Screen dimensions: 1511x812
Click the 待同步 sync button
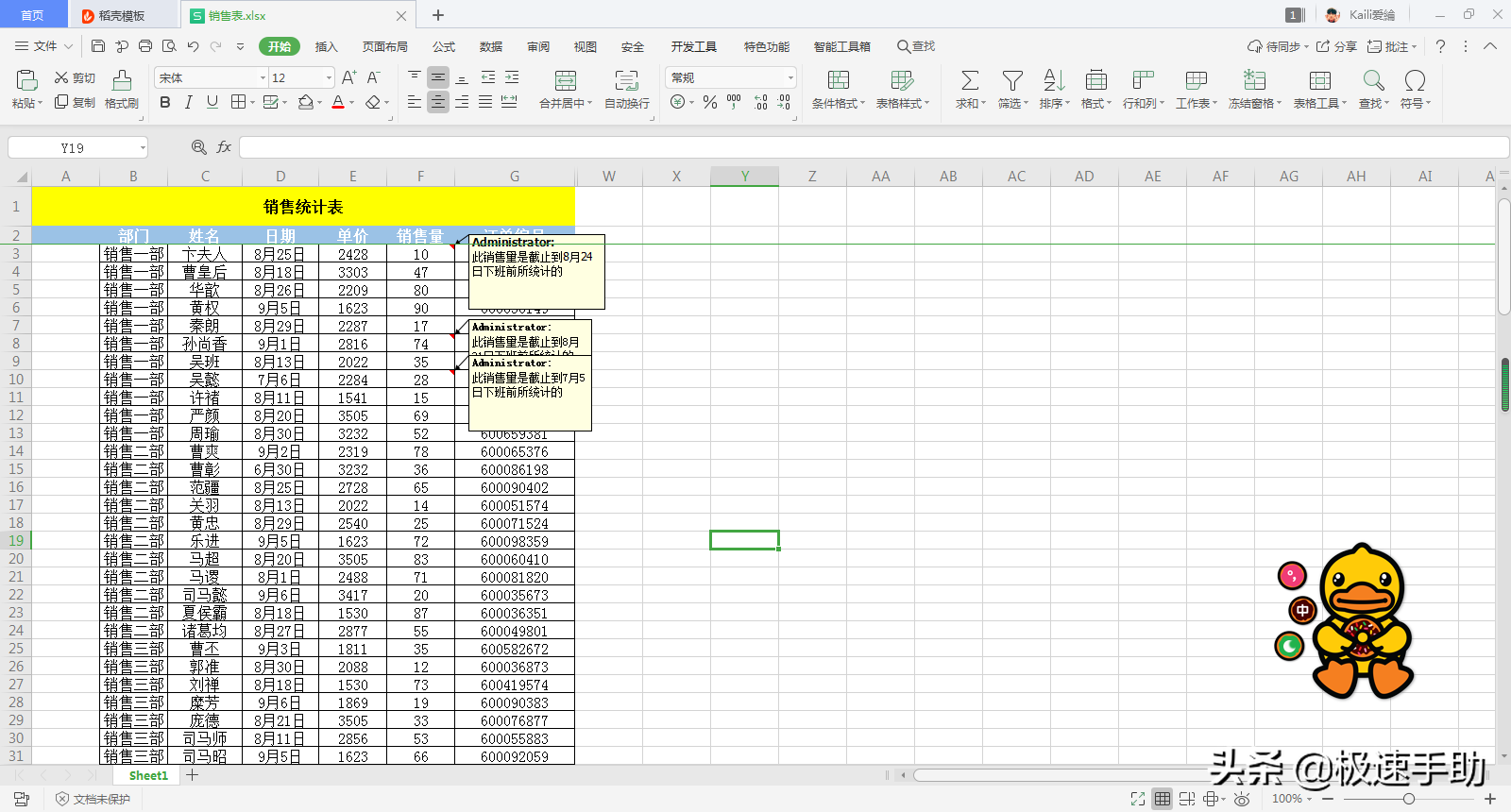click(1278, 46)
